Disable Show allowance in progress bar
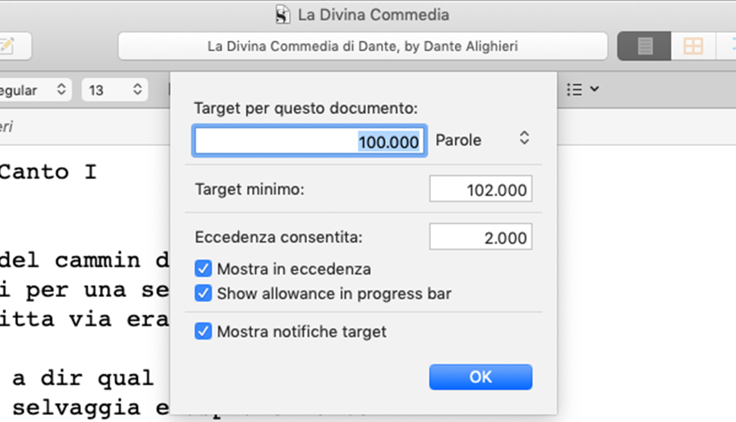Image resolution: width=736 pixels, height=422 pixels. point(203,293)
